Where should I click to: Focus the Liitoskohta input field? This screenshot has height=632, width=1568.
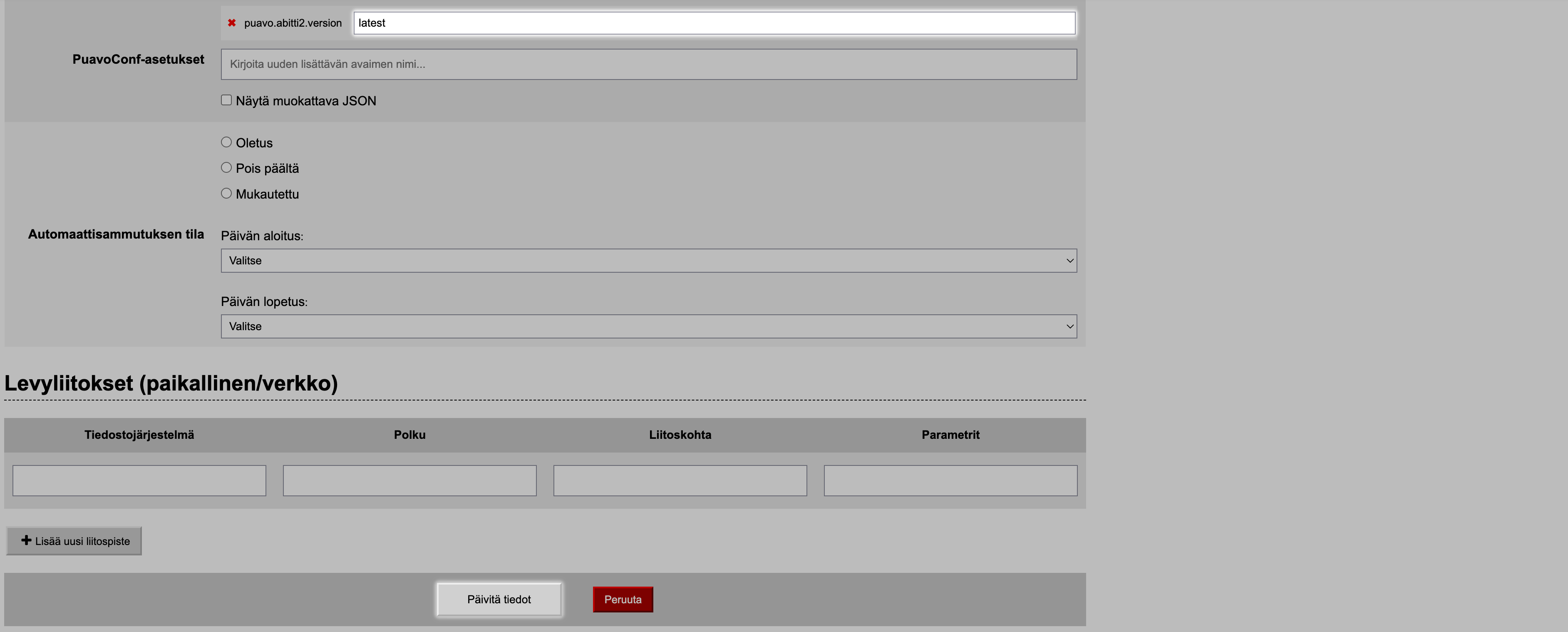(x=680, y=480)
